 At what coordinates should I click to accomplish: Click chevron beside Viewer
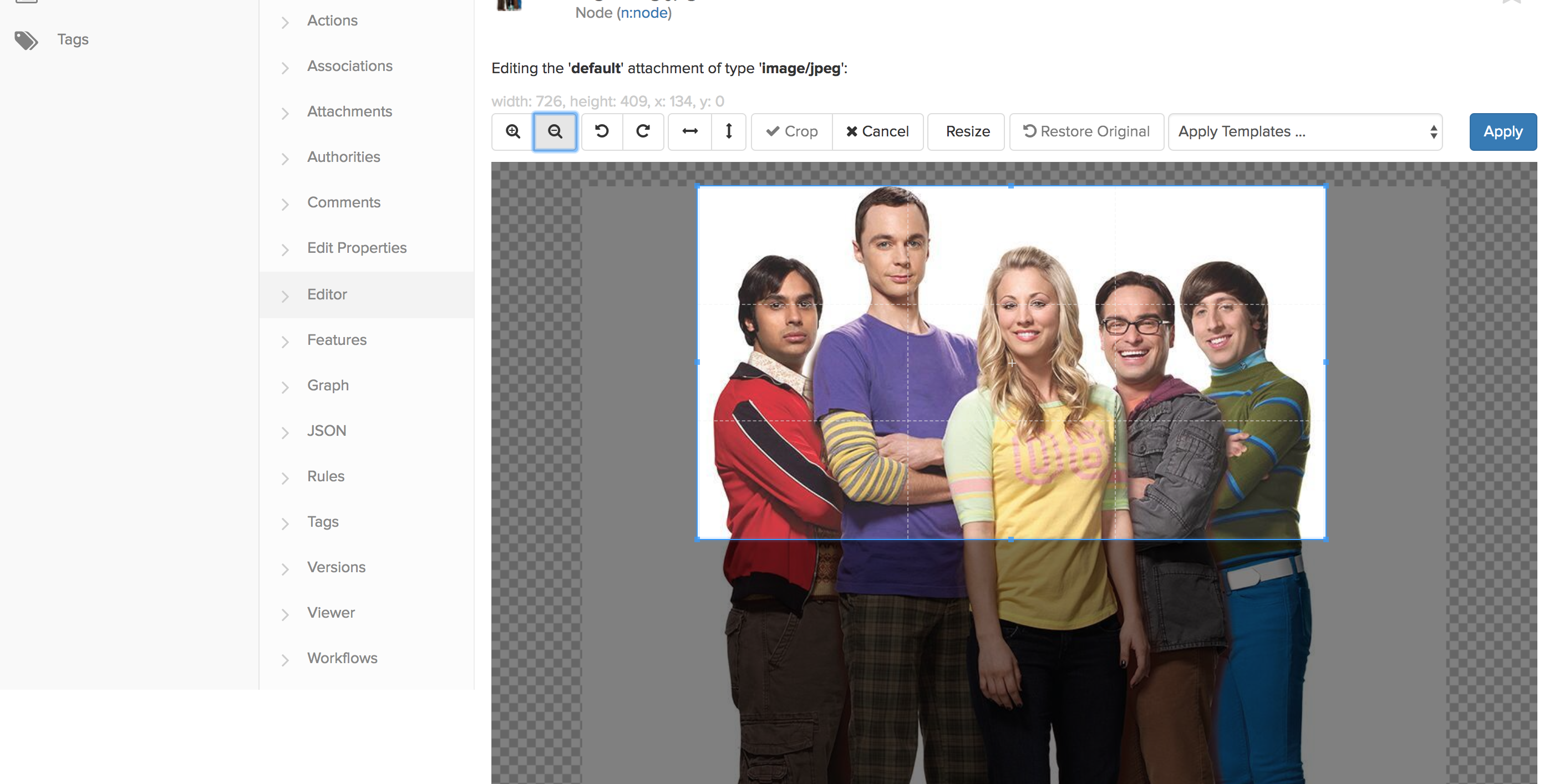pyautogui.click(x=285, y=615)
